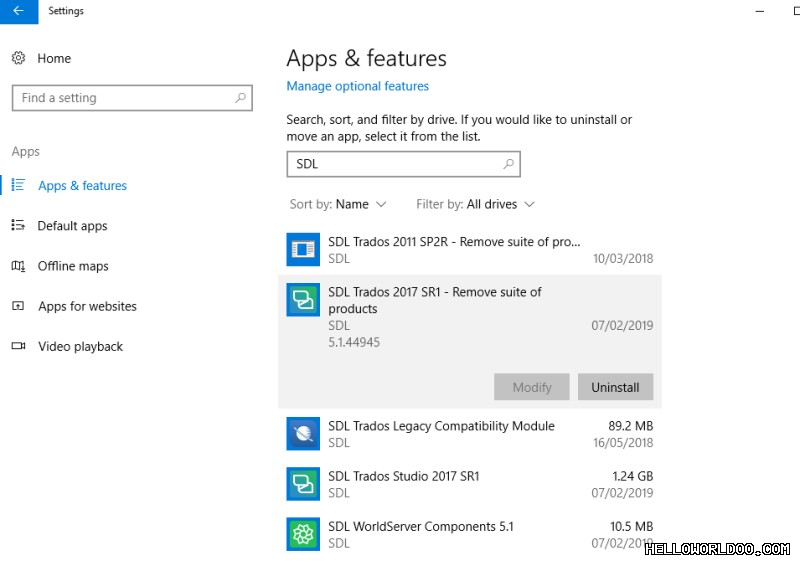Click the Home gear icon
The height and width of the screenshot is (566, 800).
pyautogui.click(x=18, y=58)
